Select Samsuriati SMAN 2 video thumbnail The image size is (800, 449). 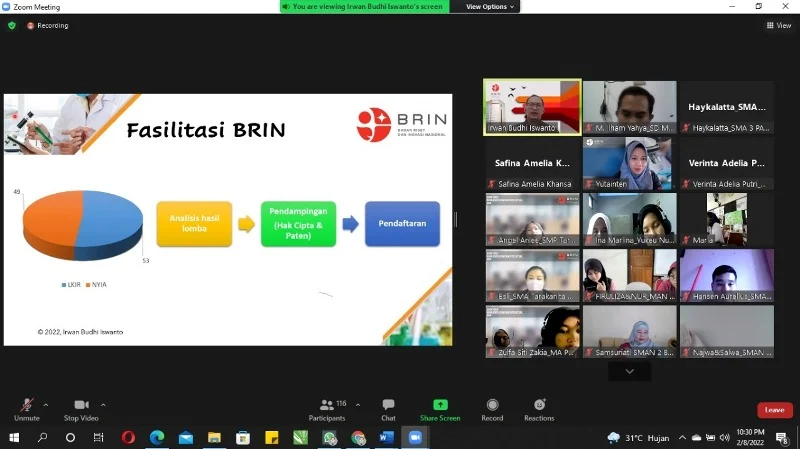click(630, 332)
